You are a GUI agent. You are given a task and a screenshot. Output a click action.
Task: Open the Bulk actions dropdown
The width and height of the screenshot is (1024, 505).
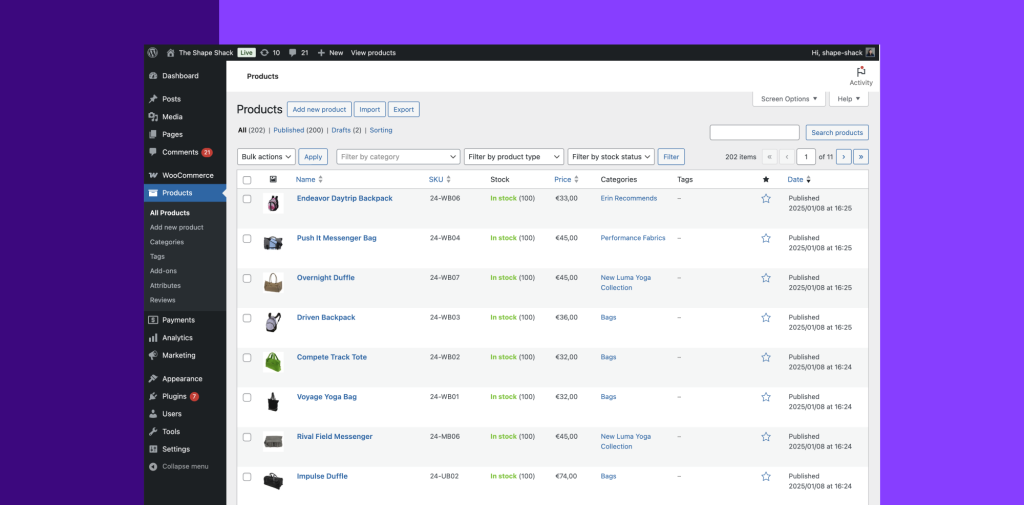coord(266,157)
